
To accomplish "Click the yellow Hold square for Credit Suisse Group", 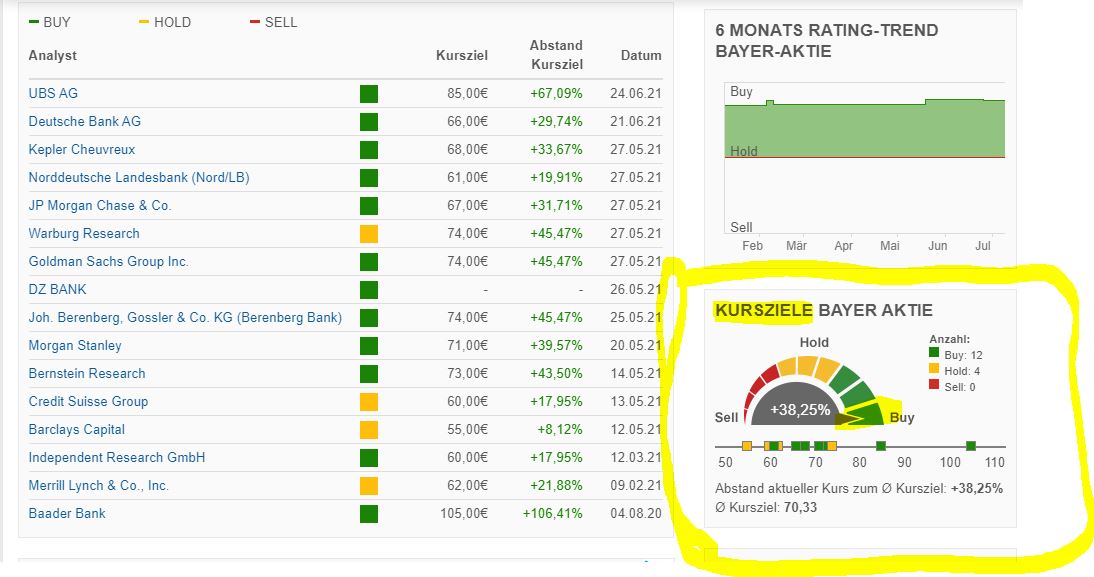I will point(369,402).
